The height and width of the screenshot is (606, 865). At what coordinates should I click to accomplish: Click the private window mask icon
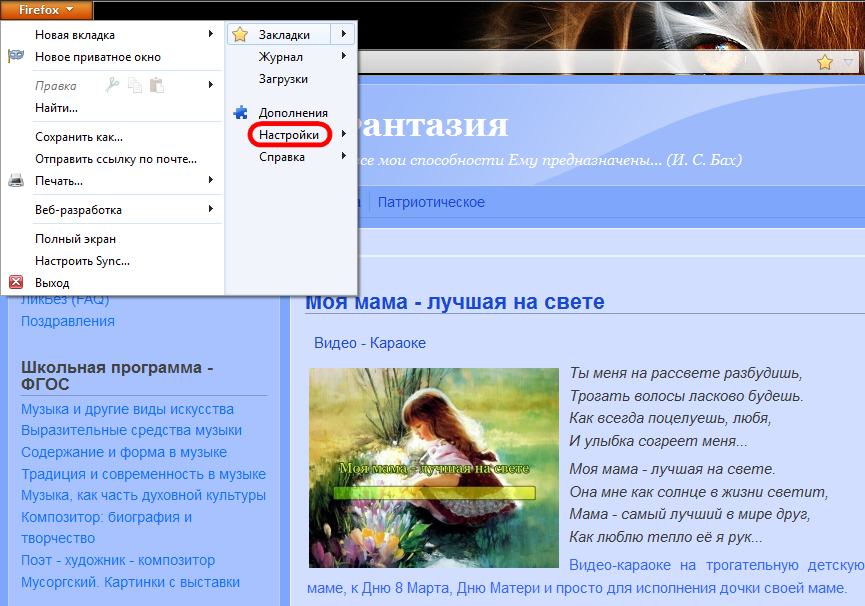(x=16, y=57)
